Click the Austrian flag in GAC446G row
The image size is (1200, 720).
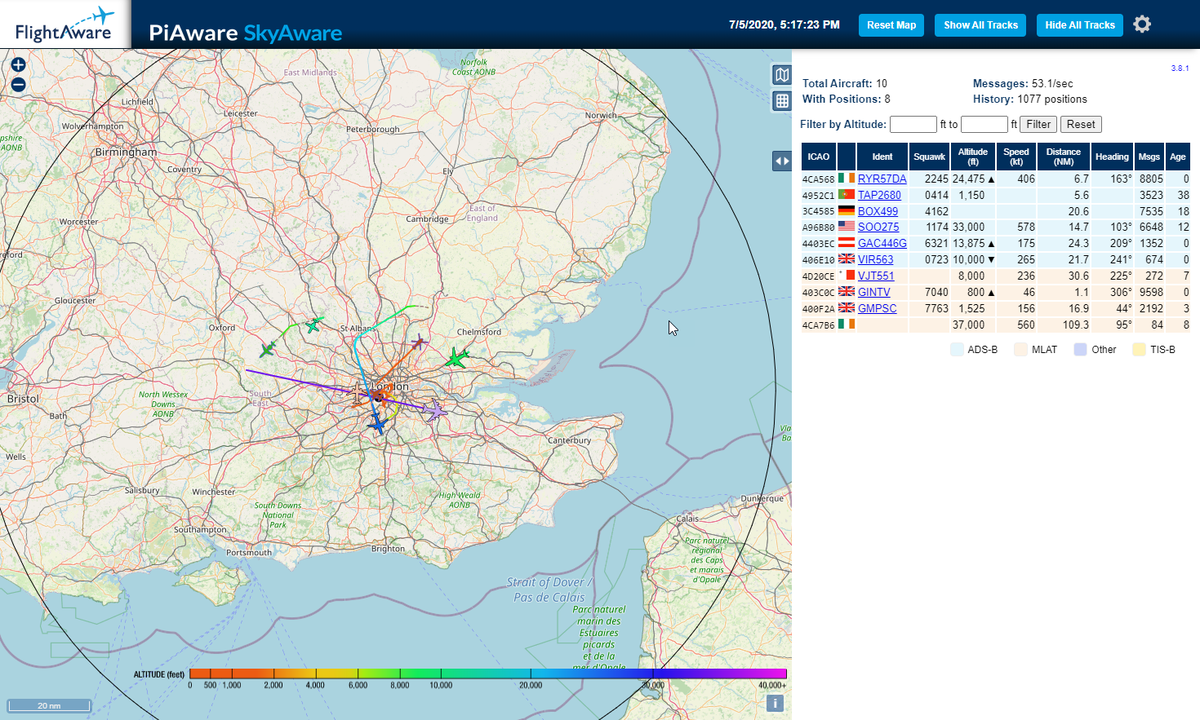(846, 243)
